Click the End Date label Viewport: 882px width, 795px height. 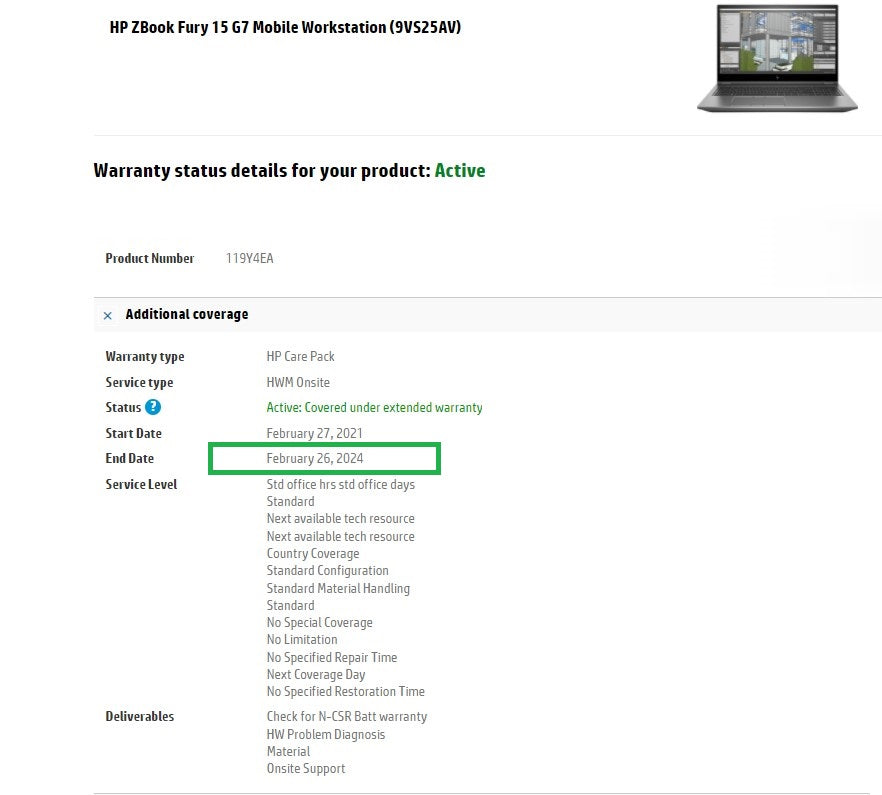coord(129,459)
